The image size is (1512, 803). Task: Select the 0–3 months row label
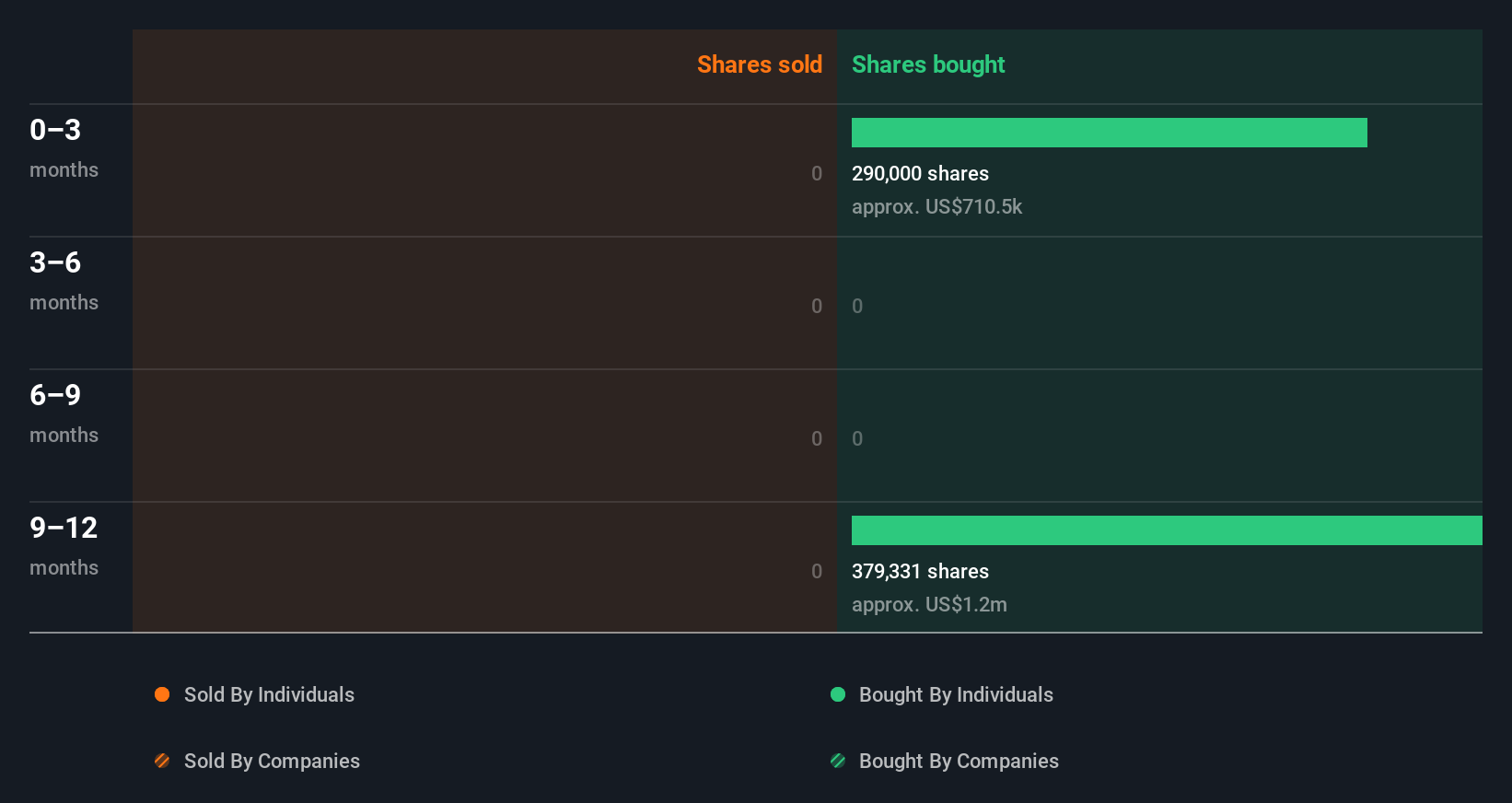(63, 147)
